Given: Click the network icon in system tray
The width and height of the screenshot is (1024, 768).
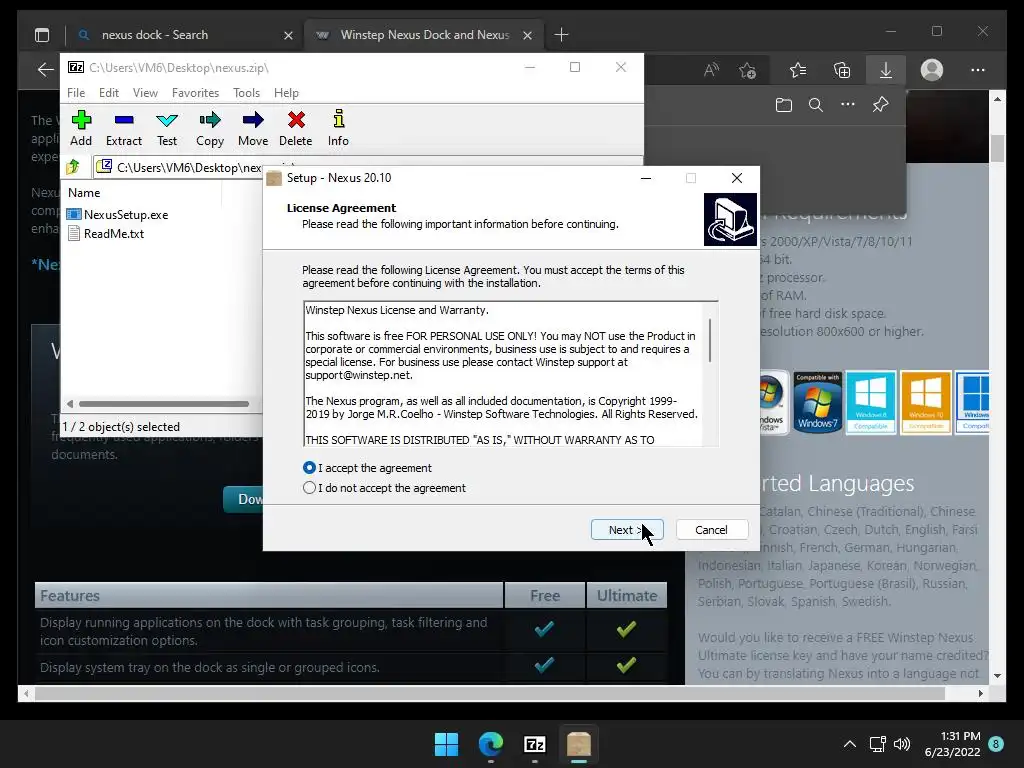Looking at the screenshot, I should (877, 744).
